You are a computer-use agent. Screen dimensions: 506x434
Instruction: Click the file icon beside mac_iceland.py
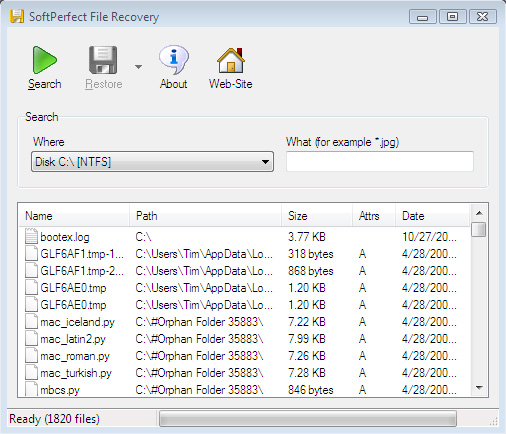31,322
